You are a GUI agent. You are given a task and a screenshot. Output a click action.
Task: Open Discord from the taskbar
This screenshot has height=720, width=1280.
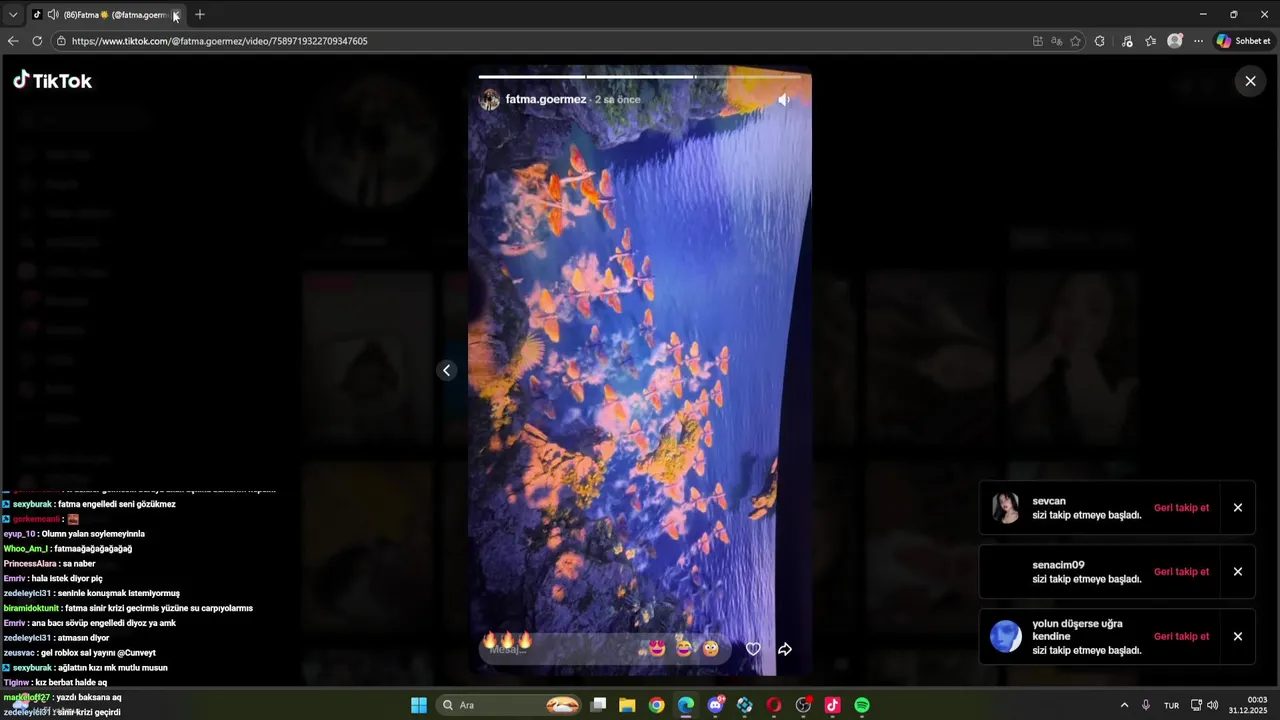[715, 705]
